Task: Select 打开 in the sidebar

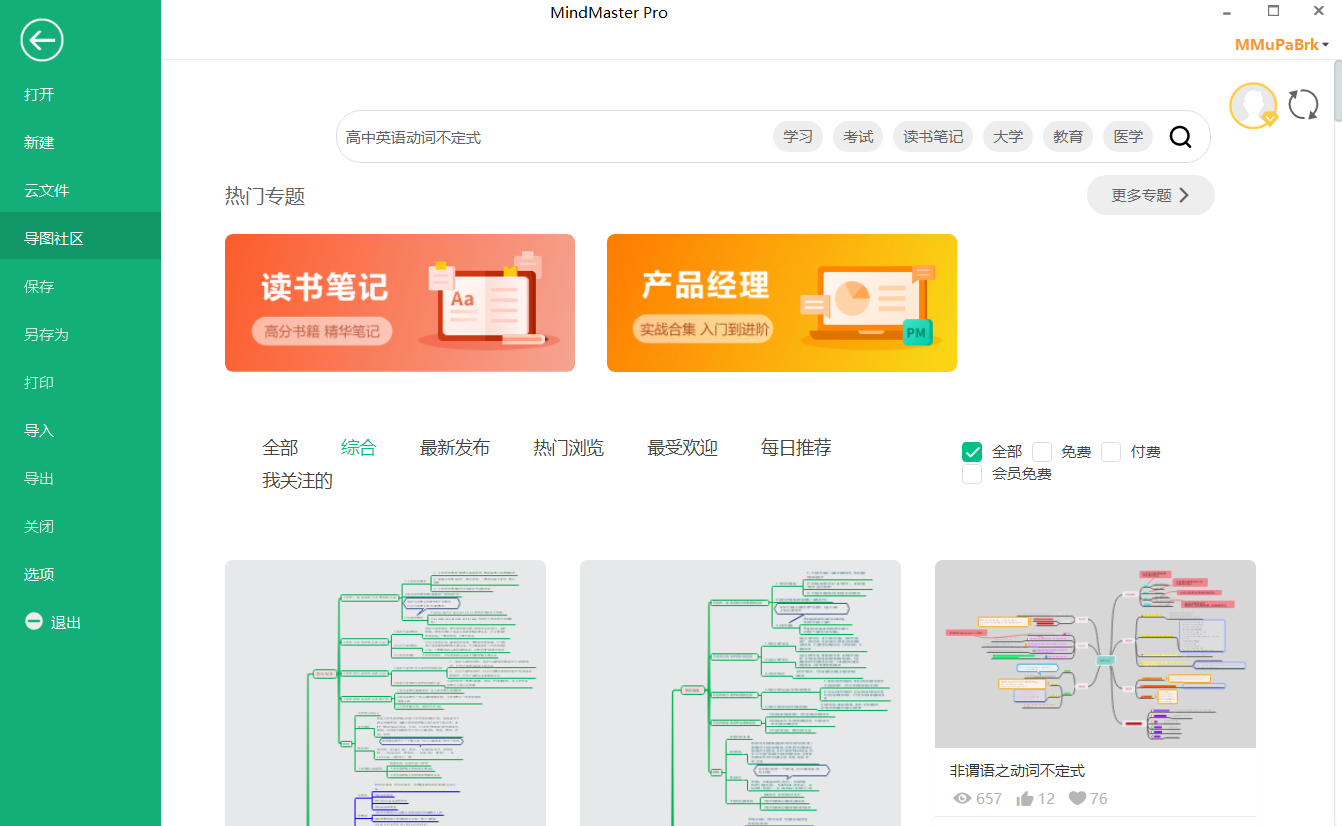Action: [x=80, y=95]
